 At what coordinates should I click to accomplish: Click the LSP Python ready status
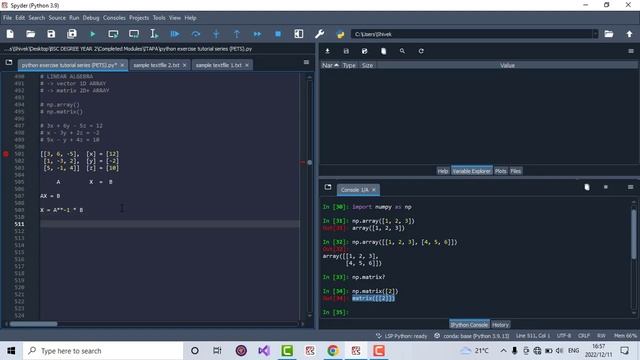(x=402, y=336)
